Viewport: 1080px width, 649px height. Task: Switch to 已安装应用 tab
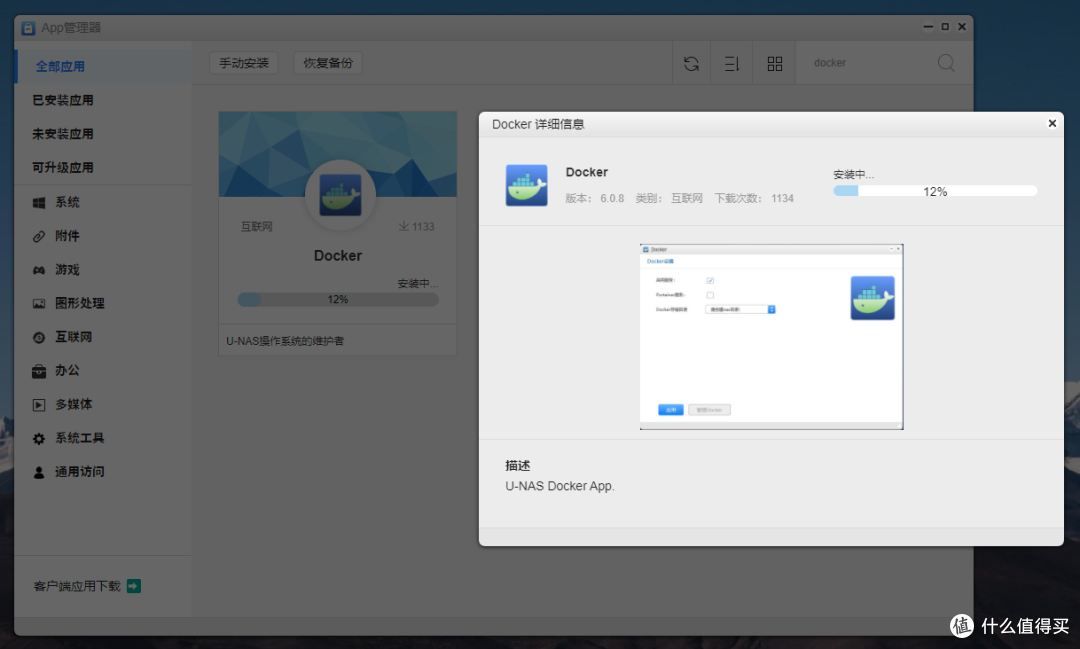[63, 100]
